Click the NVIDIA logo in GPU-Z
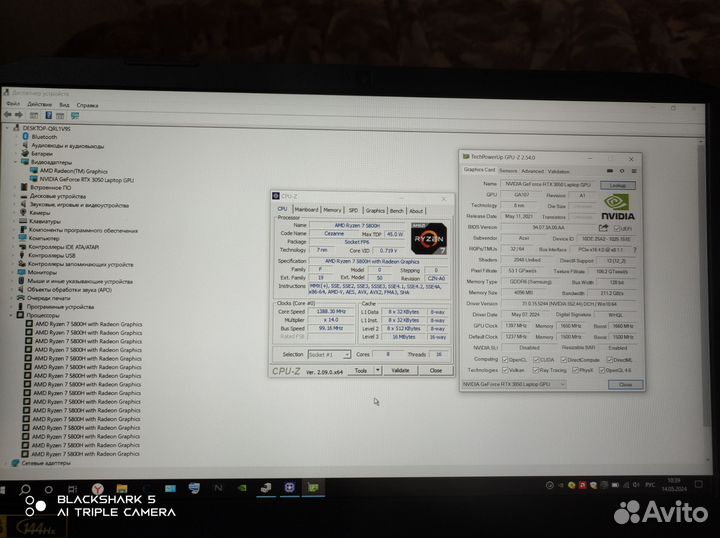720x538 pixels. pyautogui.click(x=618, y=207)
